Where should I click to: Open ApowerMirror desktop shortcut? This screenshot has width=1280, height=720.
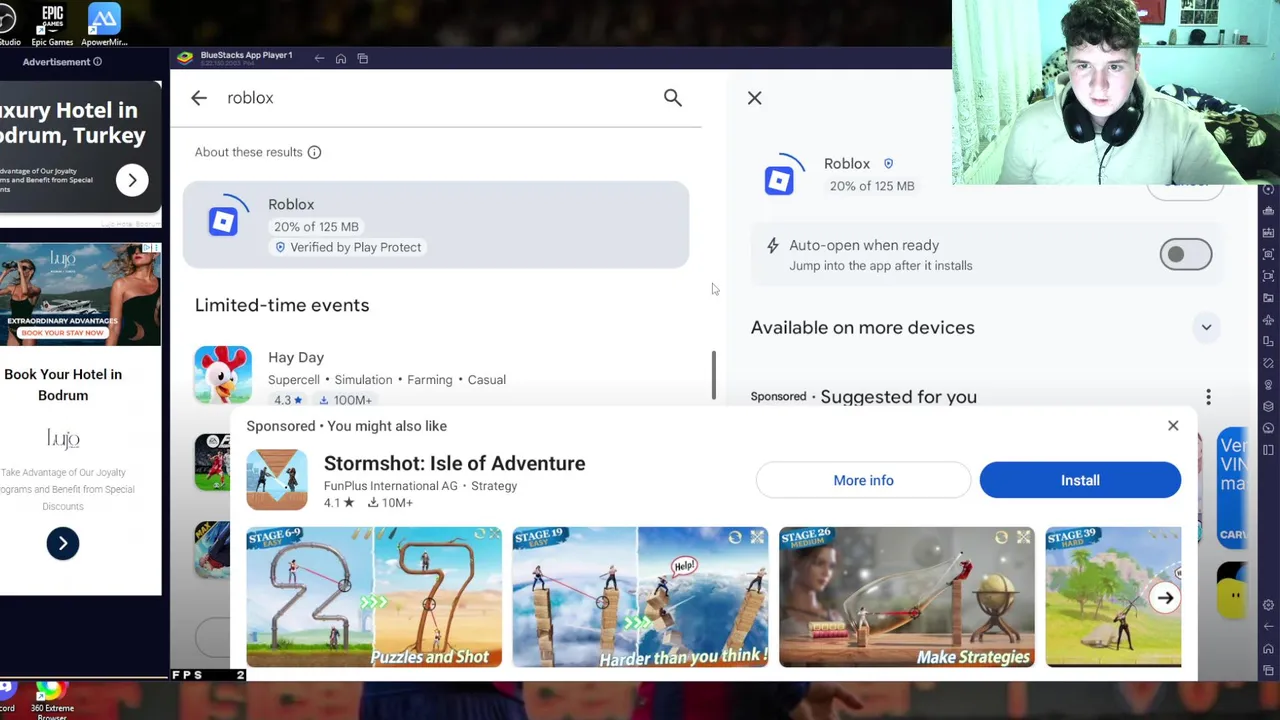(x=104, y=24)
